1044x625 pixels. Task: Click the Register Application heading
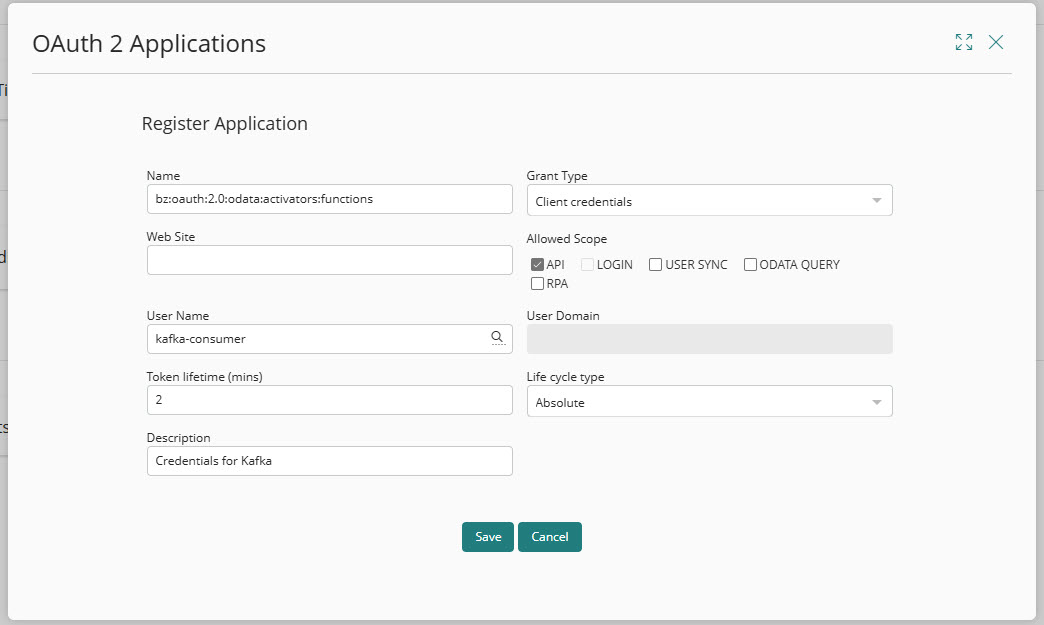(x=224, y=124)
